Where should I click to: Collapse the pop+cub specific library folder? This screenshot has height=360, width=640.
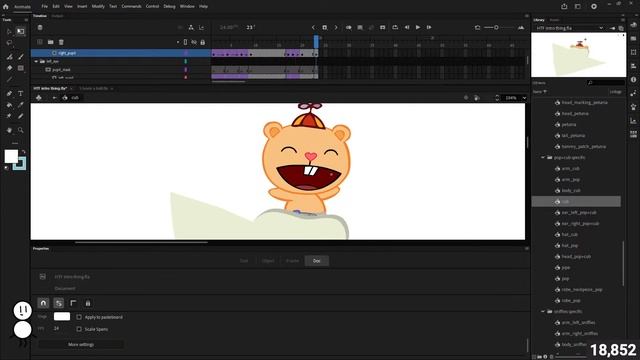tap(543, 158)
